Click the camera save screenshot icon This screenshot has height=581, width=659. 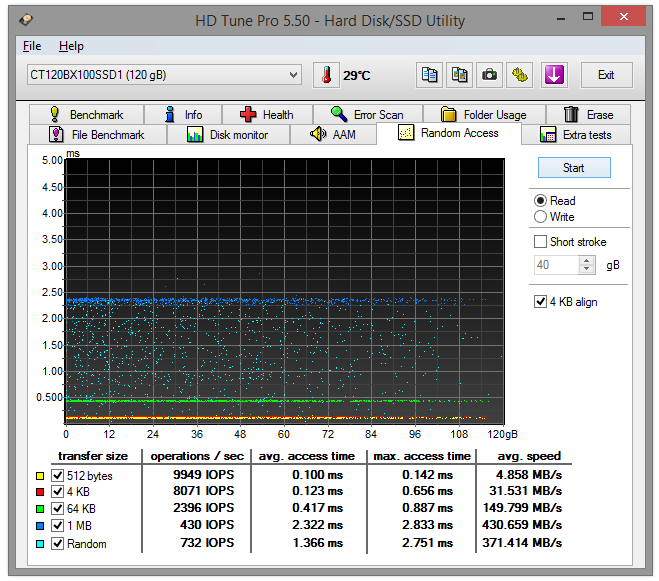489,75
